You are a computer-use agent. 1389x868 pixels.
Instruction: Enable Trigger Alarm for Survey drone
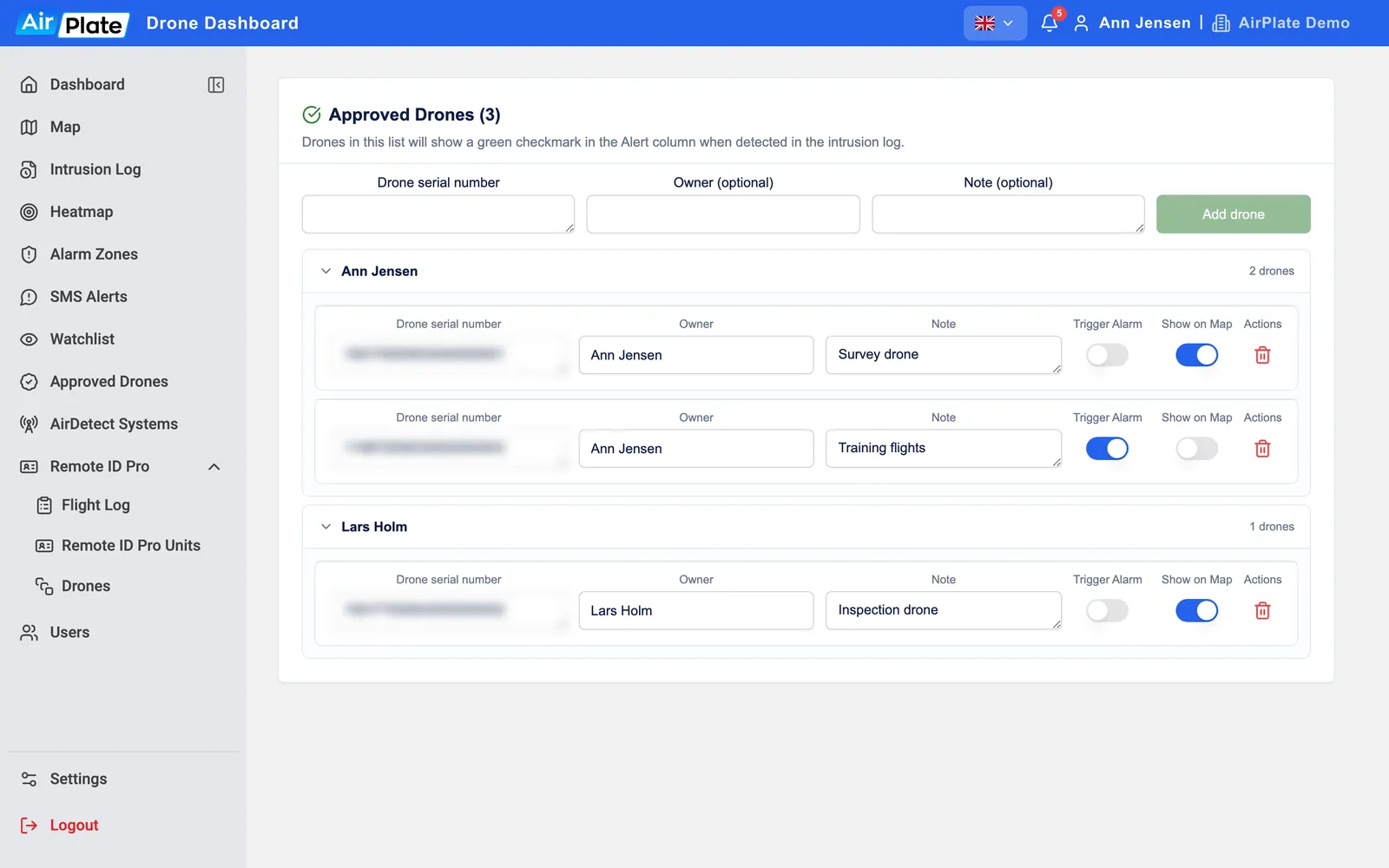point(1107,355)
